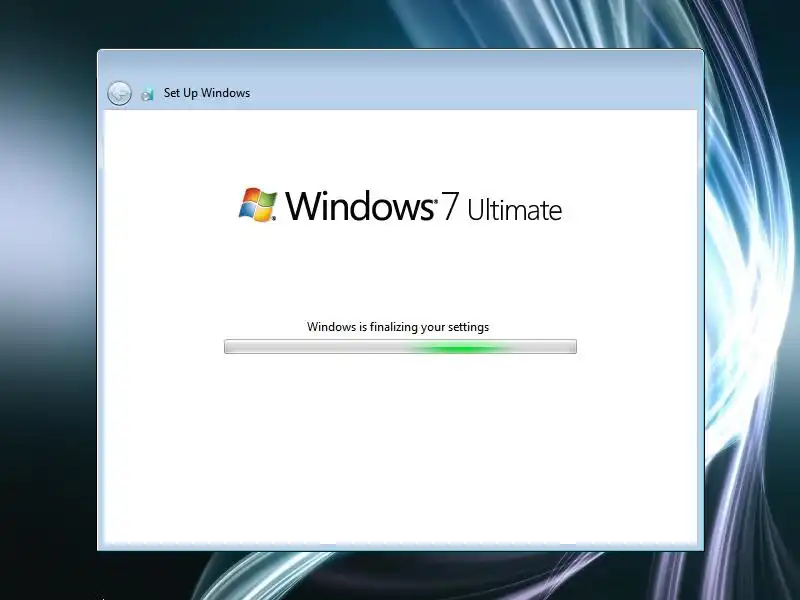Click the "Windows 7 Ultimate" wordmark

click(423, 206)
